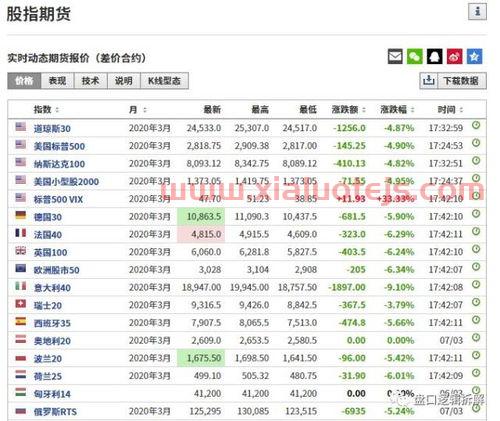Switch to the 技术 tab
The height and width of the screenshot is (421, 500).
coord(91,81)
